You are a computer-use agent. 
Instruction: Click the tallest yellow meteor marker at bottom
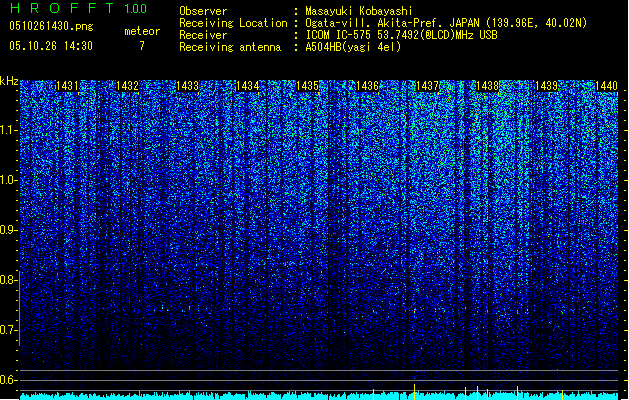[x=414, y=392]
